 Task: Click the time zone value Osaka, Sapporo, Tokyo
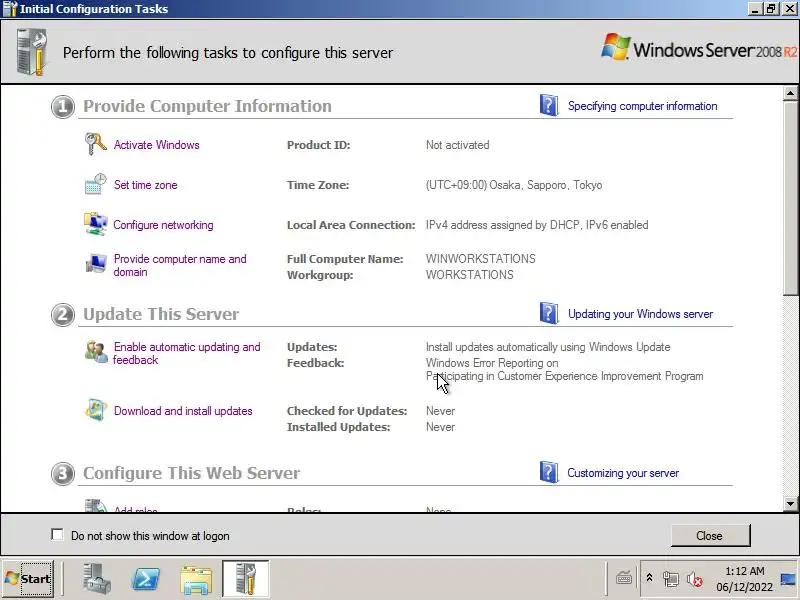[514, 185]
